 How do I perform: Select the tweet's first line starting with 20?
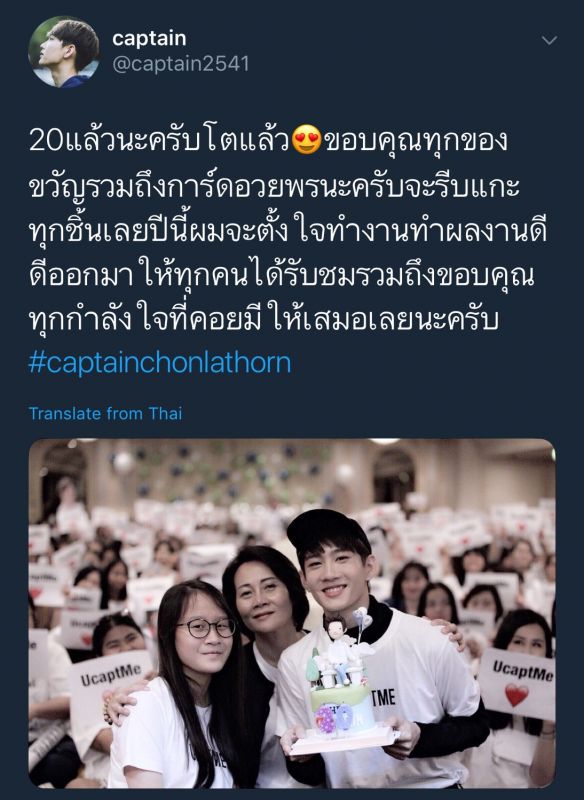[x=268, y=140]
